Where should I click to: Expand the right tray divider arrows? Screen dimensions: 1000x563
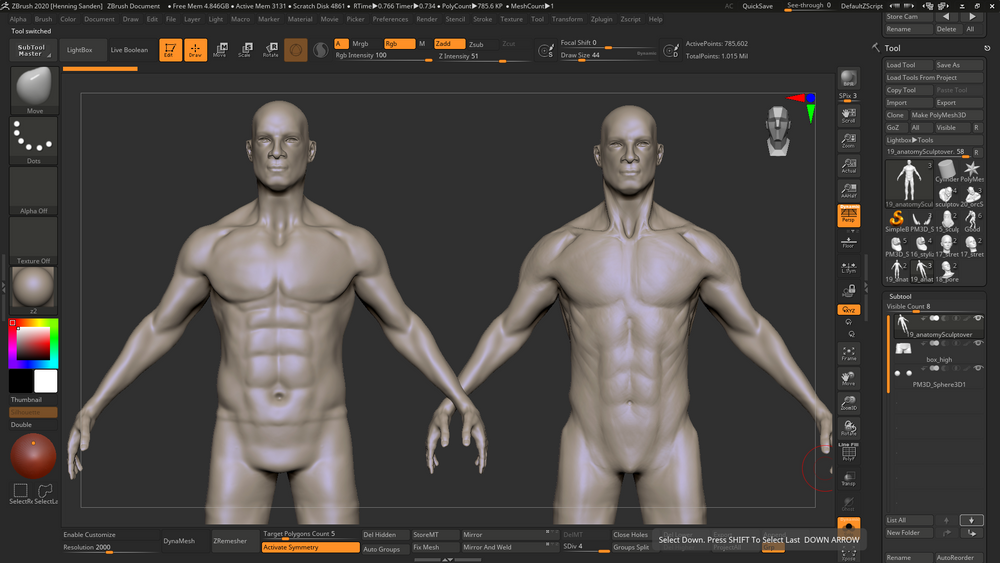tap(865, 288)
